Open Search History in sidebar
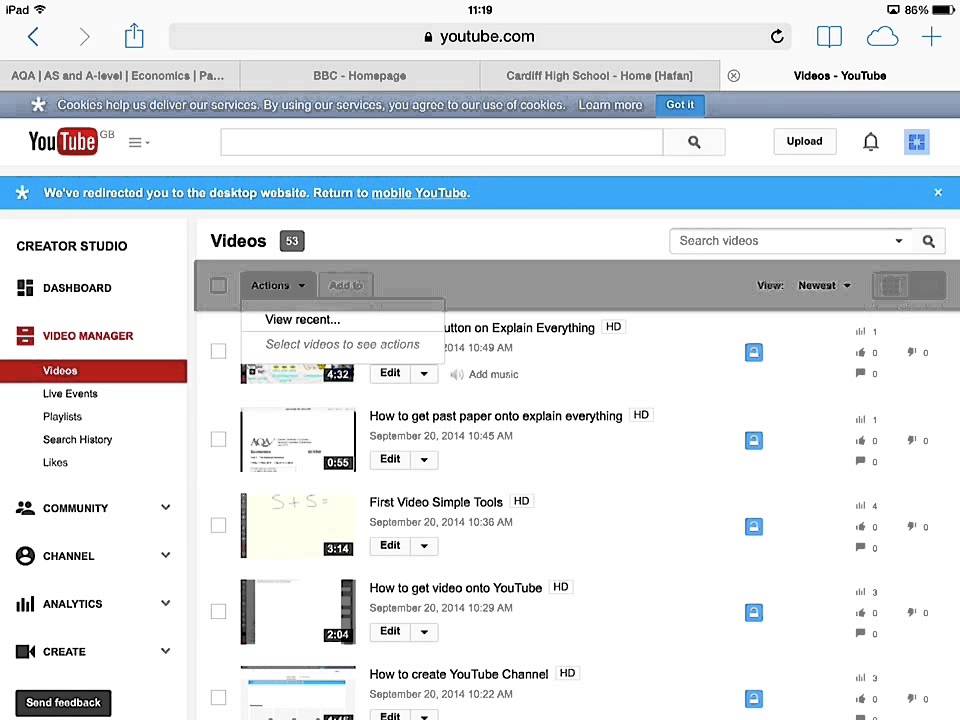 click(x=78, y=440)
